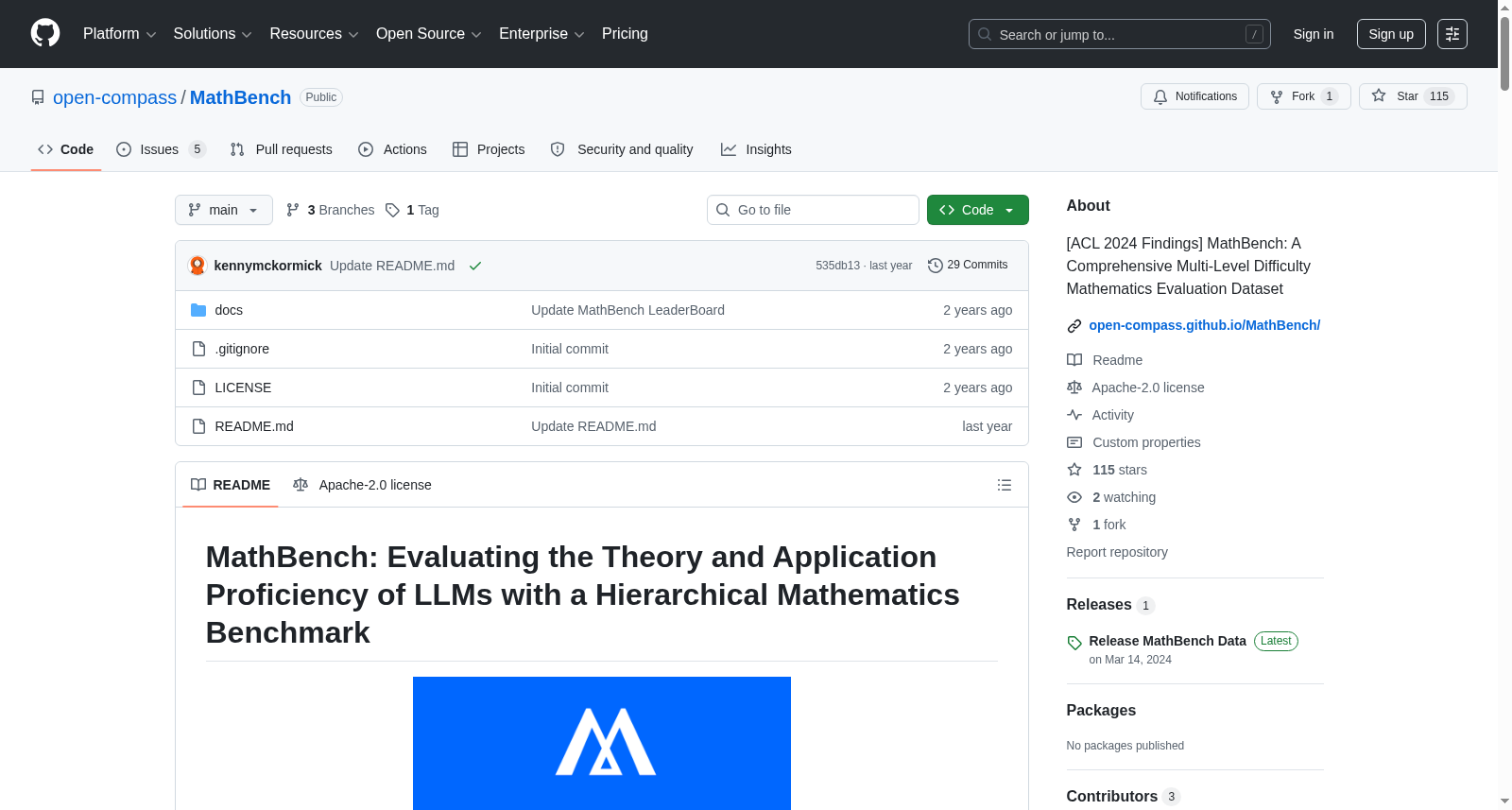The width and height of the screenshot is (1512, 810).
Task: Click the Sign up button
Action: click(1391, 34)
